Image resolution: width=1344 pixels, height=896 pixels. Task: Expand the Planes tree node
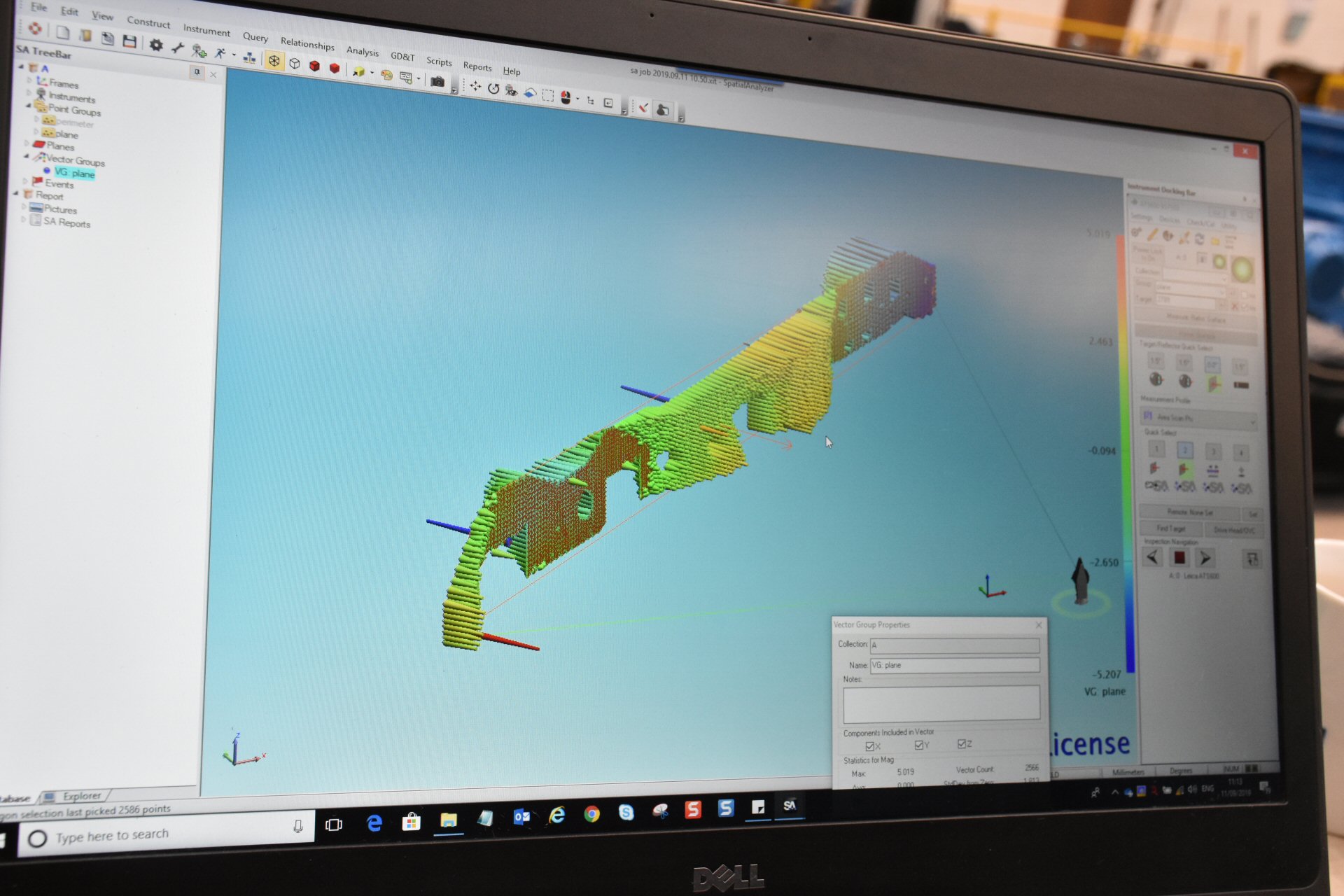(x=27, y=143)
